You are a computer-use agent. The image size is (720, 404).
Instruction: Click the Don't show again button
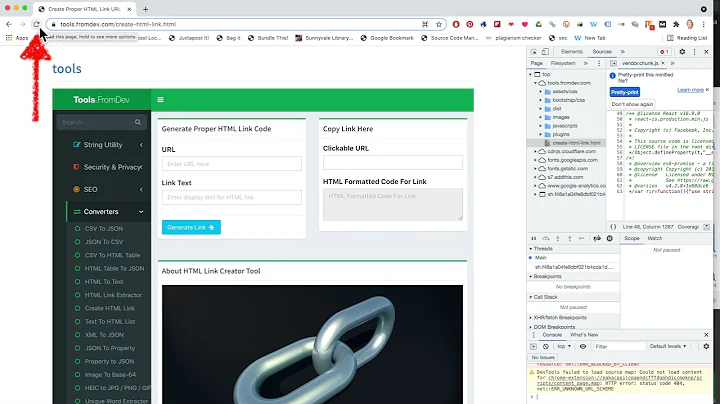click(x=632, y=104)
